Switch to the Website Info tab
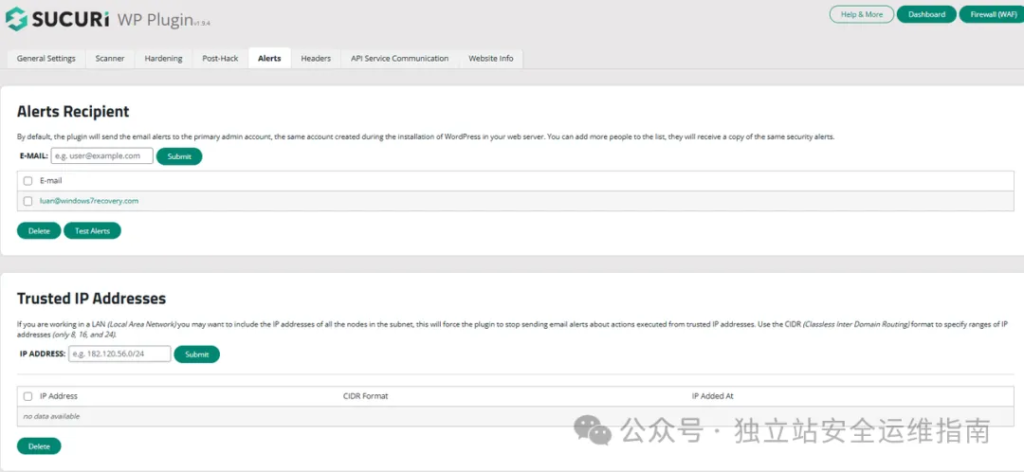 tap(490, 58)
